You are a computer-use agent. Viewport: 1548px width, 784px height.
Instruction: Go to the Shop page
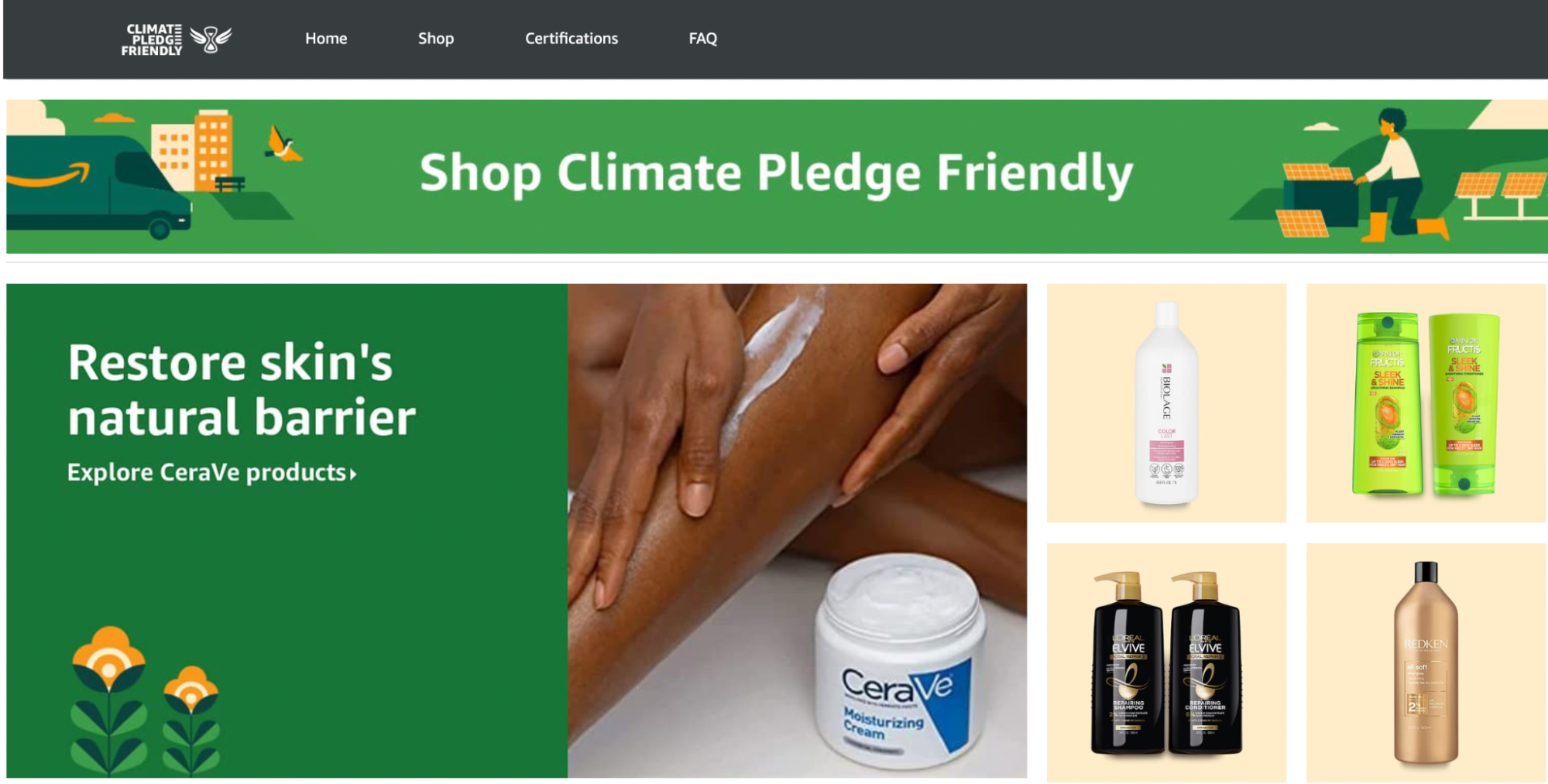[x=436, y=39]
